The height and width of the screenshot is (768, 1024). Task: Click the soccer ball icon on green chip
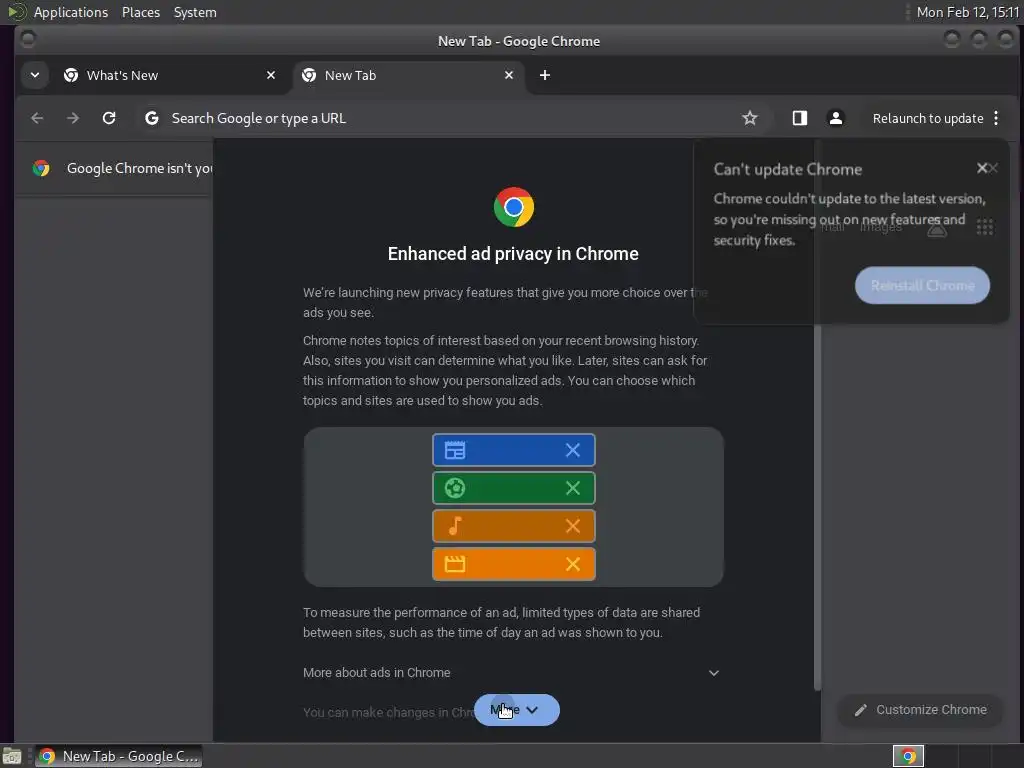[455, 488]
